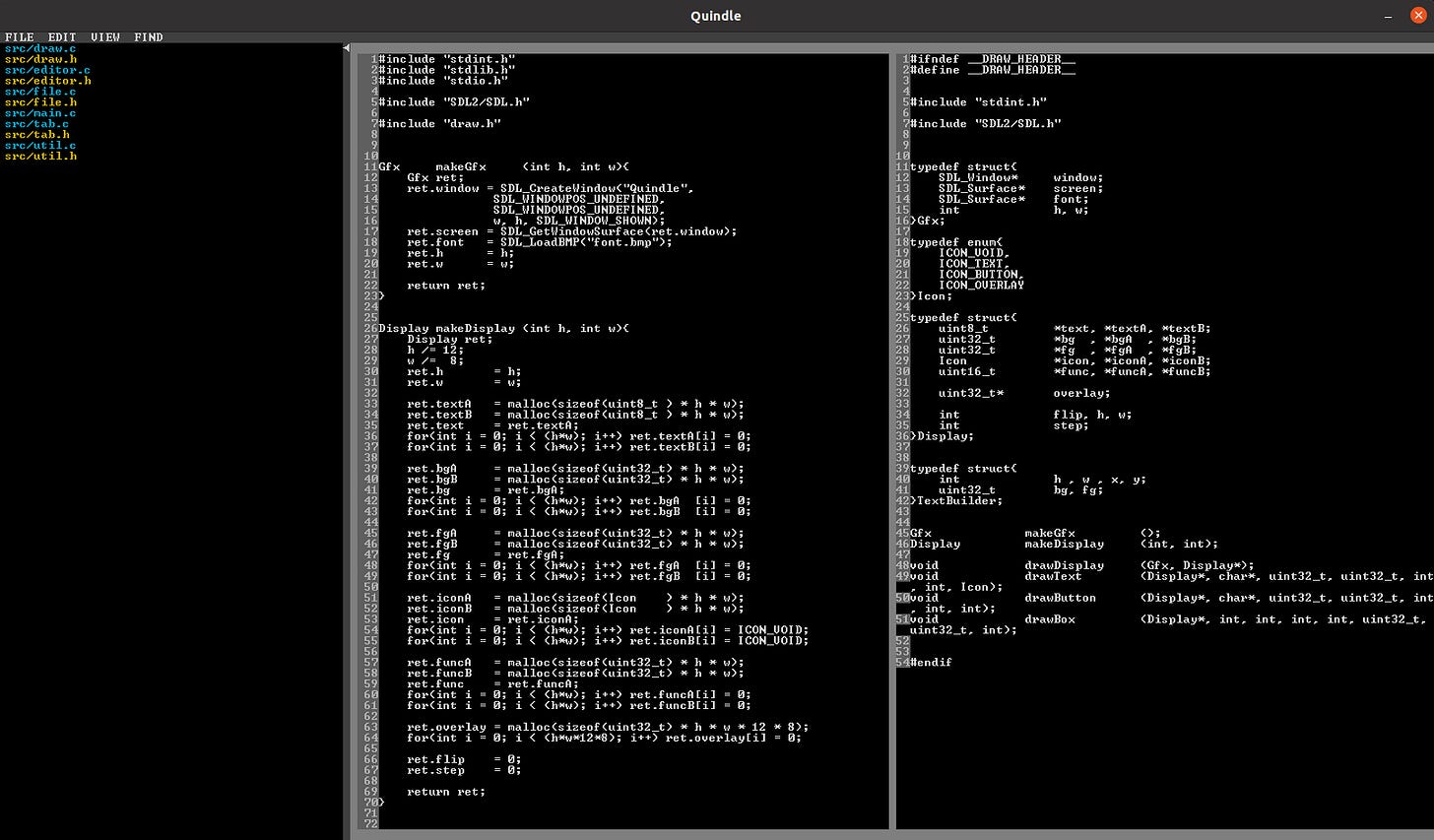This screenshot has width=1434, height=840.
Task: Click the ICON_VOID enum entry in the right pane
Action: point(974,254)
